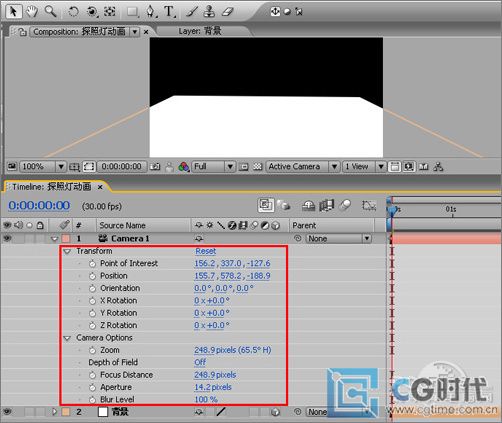Click the viewer current time 0:00:00:00 button

[x=121, y=166]
